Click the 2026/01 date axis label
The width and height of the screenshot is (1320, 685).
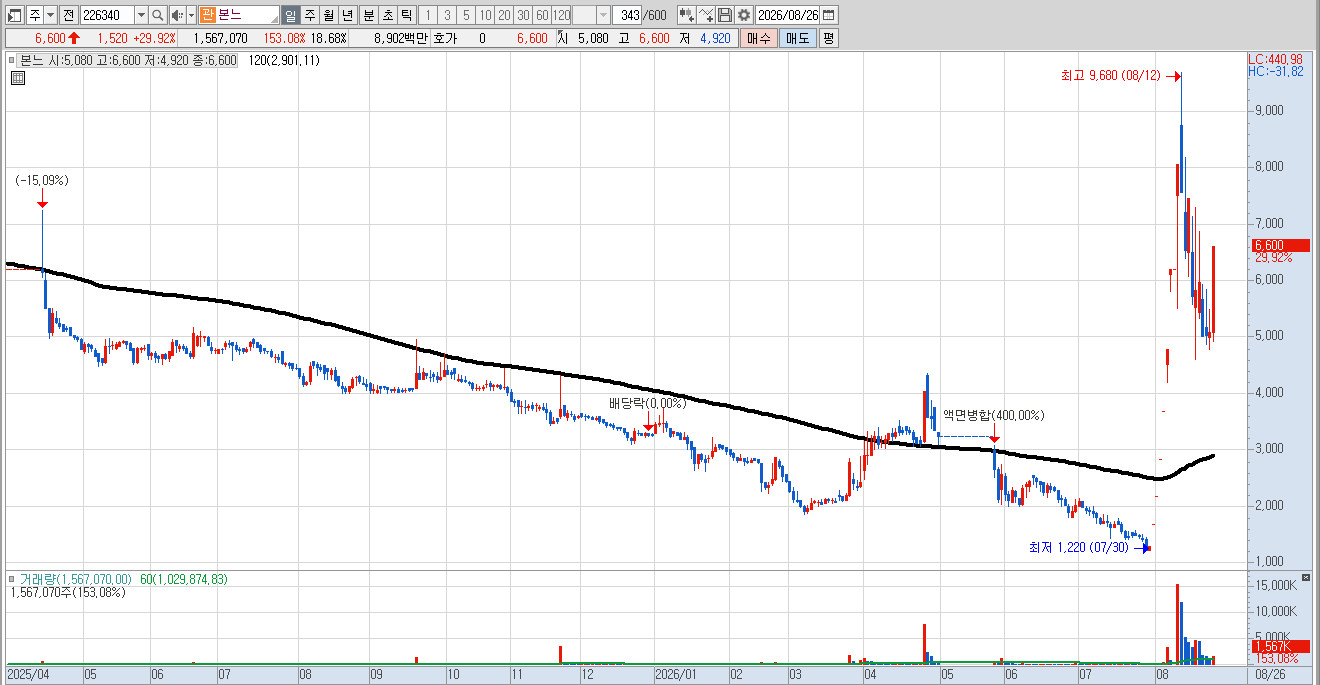tap(675, 675)
